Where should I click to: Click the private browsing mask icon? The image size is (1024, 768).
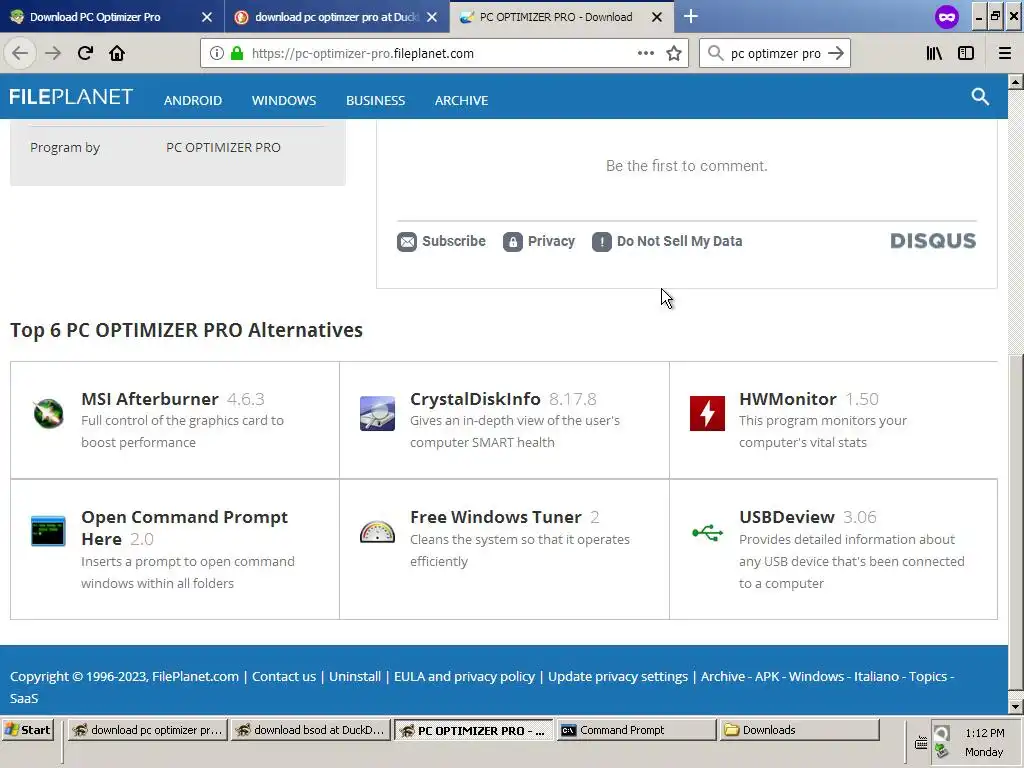(946, 17)
